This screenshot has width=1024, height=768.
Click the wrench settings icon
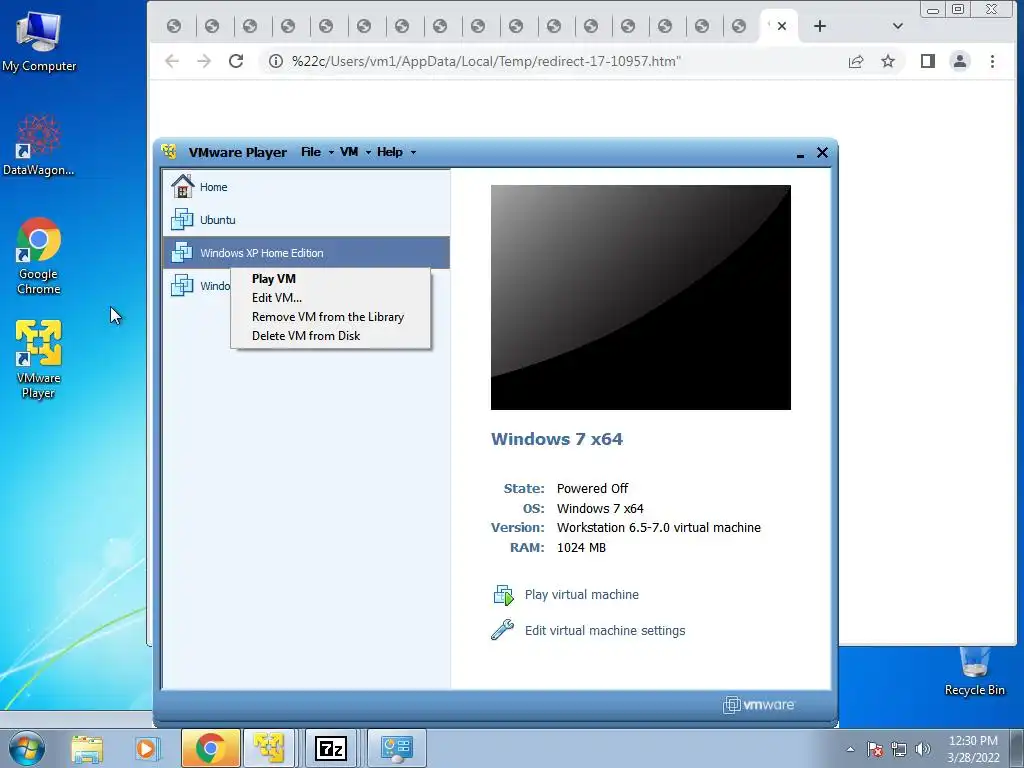502,630
